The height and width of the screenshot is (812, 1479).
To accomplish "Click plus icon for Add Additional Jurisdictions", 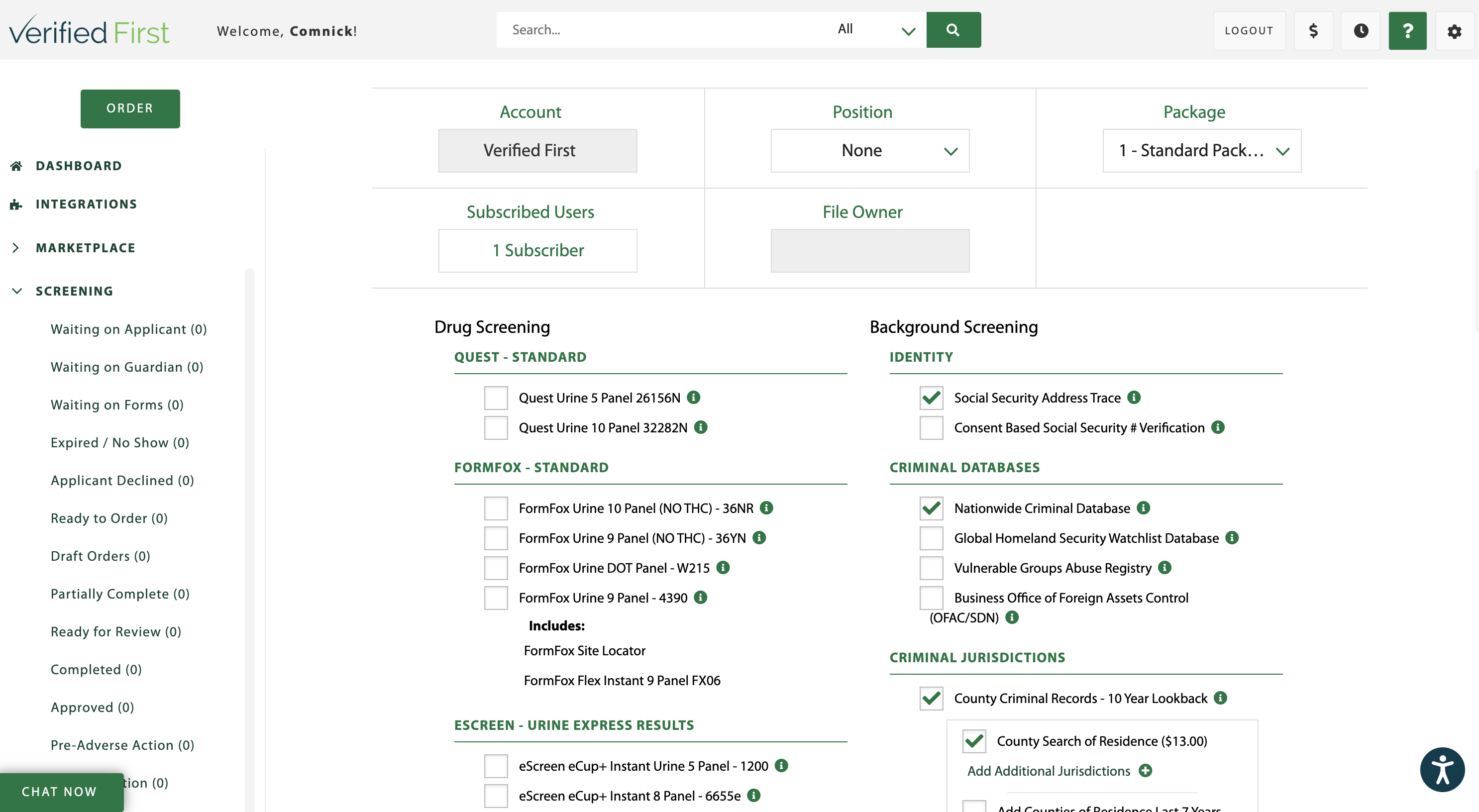I will [x=1146, y=771].
